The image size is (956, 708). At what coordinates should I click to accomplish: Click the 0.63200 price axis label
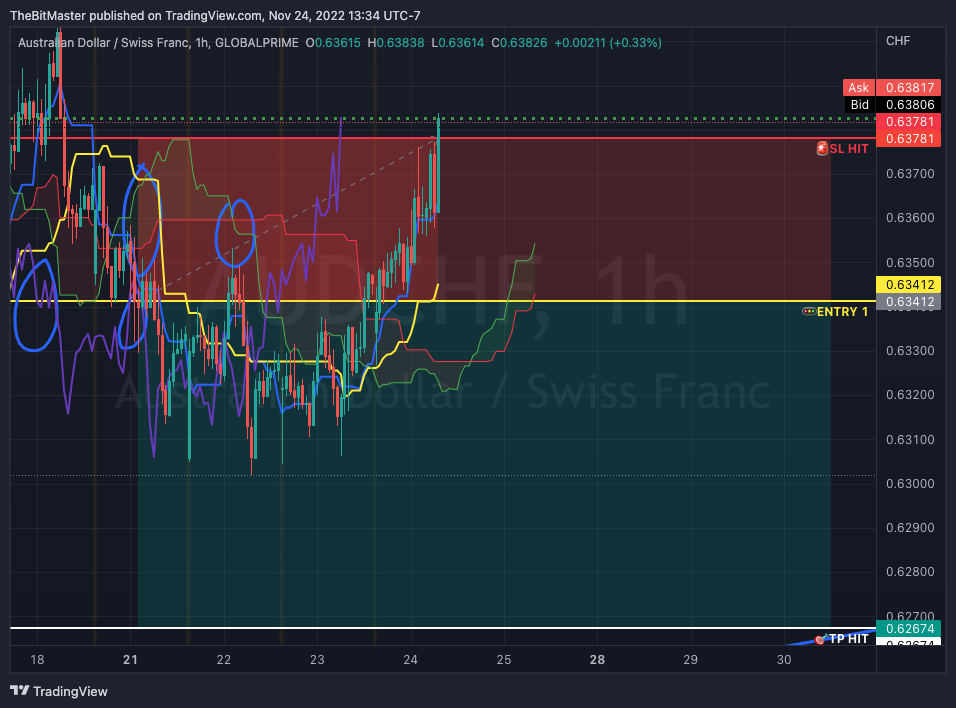(x=910, y=395)
